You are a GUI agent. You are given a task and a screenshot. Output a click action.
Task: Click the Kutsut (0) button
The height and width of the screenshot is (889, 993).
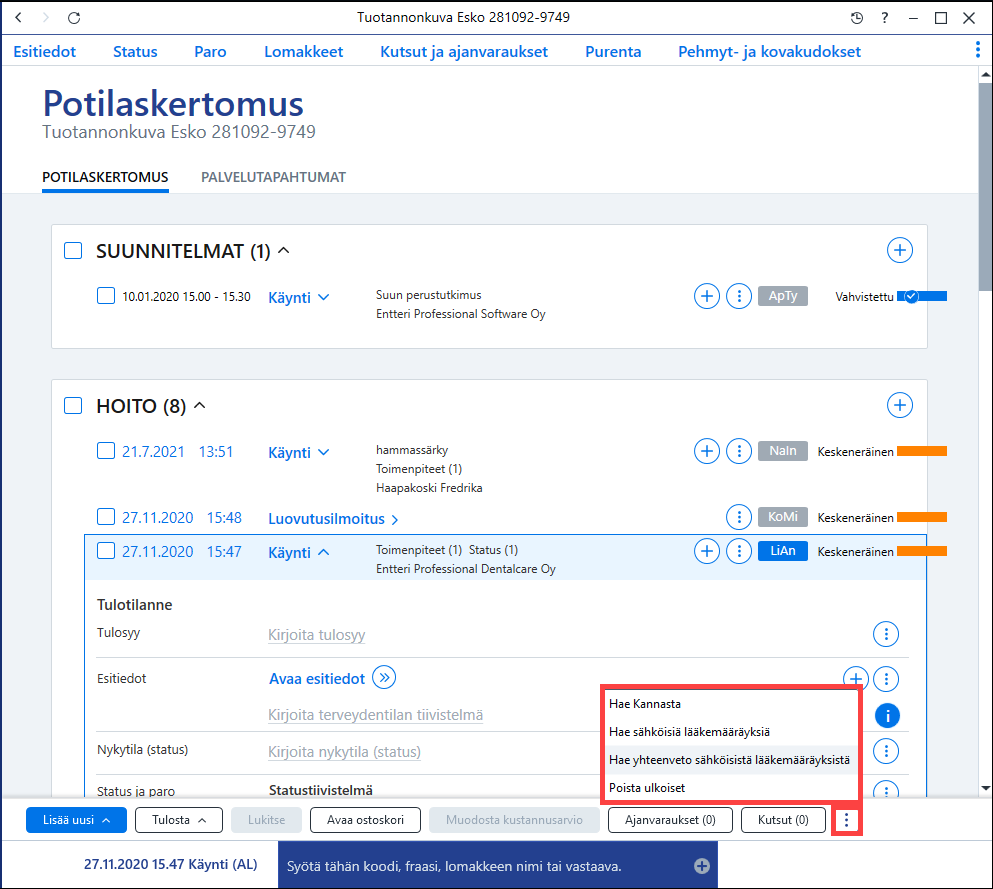click(783, 820)
